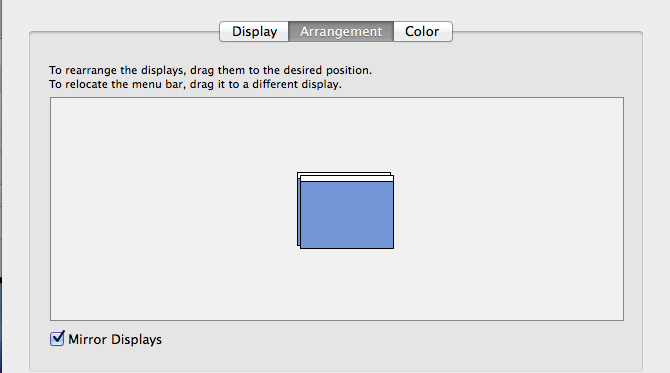Screen dimensions: 670x373
Task: Click the Mirror Displays label text
Action: coord(115,340)
